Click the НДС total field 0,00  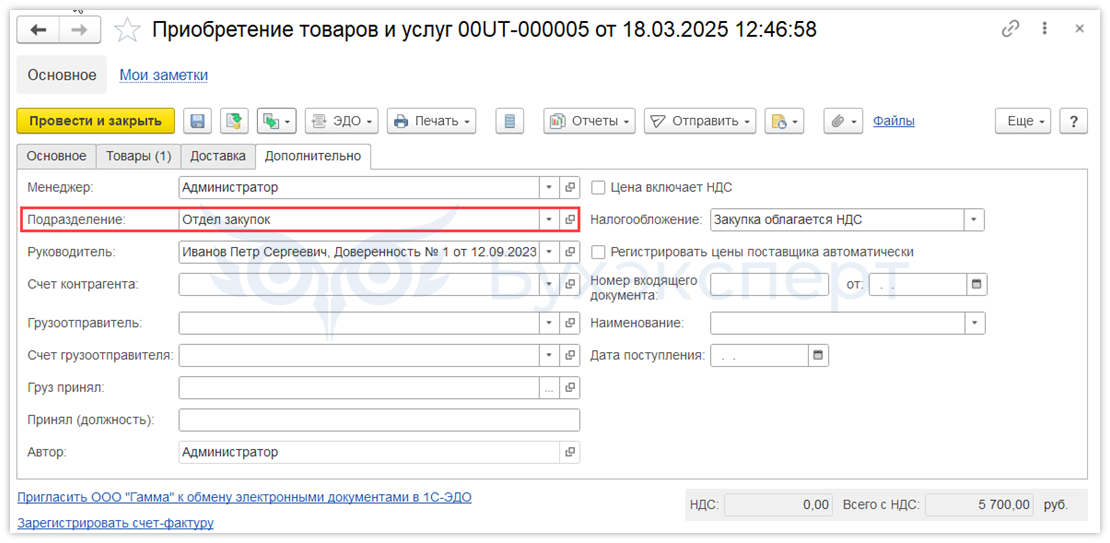click(778, 505)
